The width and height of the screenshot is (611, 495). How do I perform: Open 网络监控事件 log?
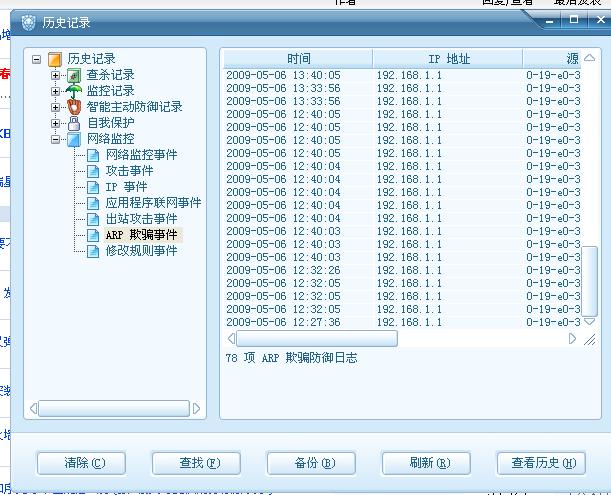(141, 155)
